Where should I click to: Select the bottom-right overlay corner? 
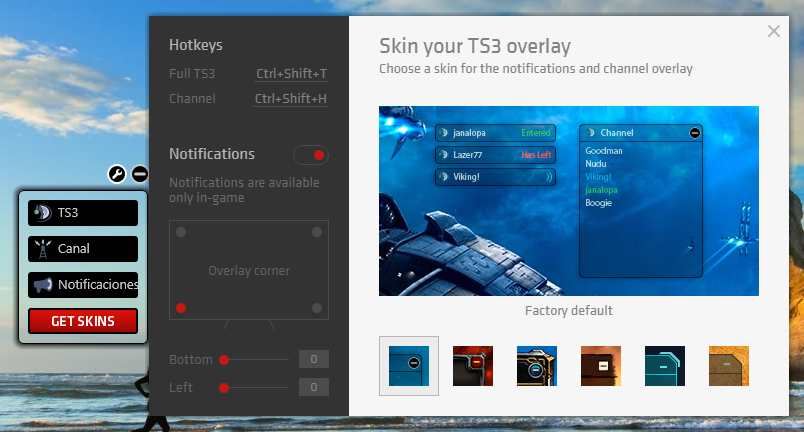click(316, 308)
